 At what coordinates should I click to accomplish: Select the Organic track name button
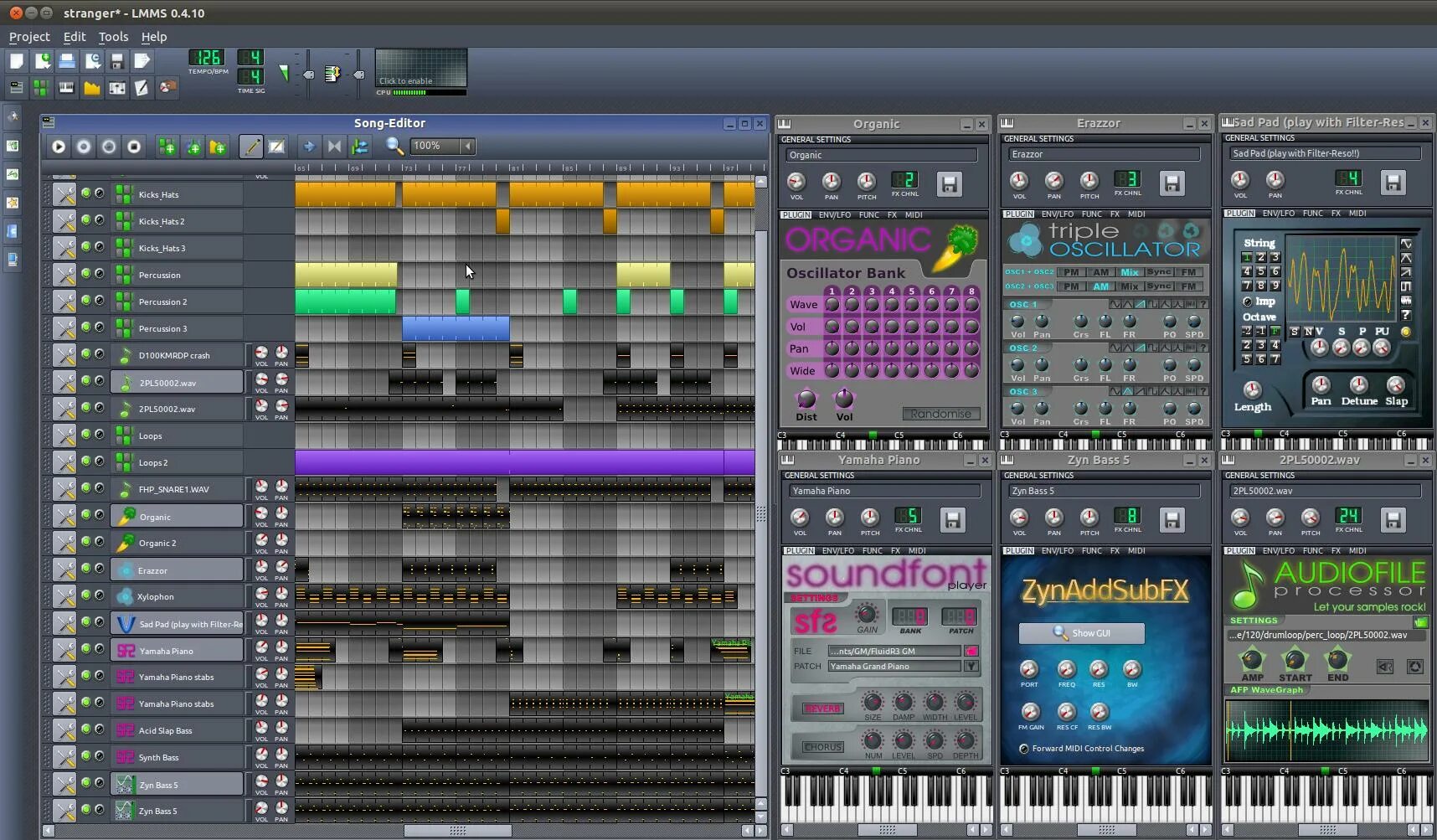(x=178, y=516)
